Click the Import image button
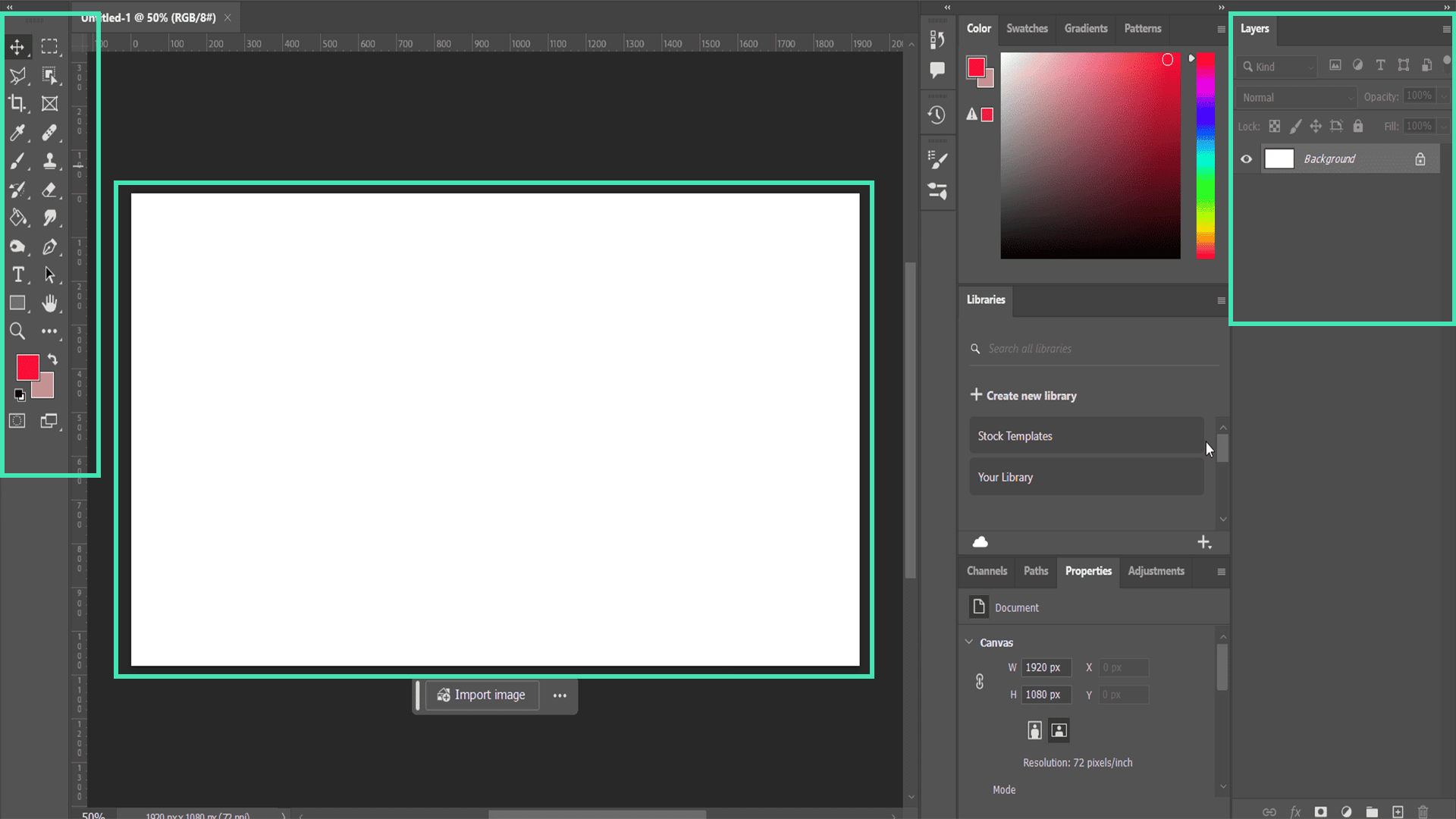This screenshot has width=1456, height=819. (x=482, y=695)
